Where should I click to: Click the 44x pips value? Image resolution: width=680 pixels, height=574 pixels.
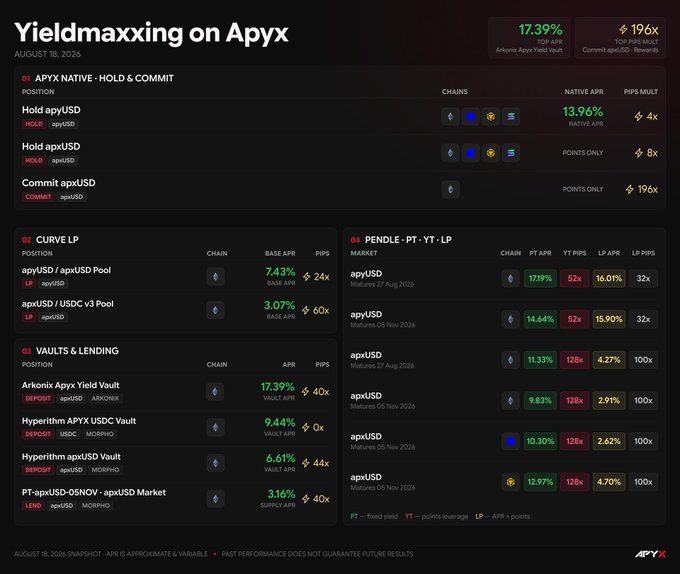pyautogui.click(x=321, y=463)
